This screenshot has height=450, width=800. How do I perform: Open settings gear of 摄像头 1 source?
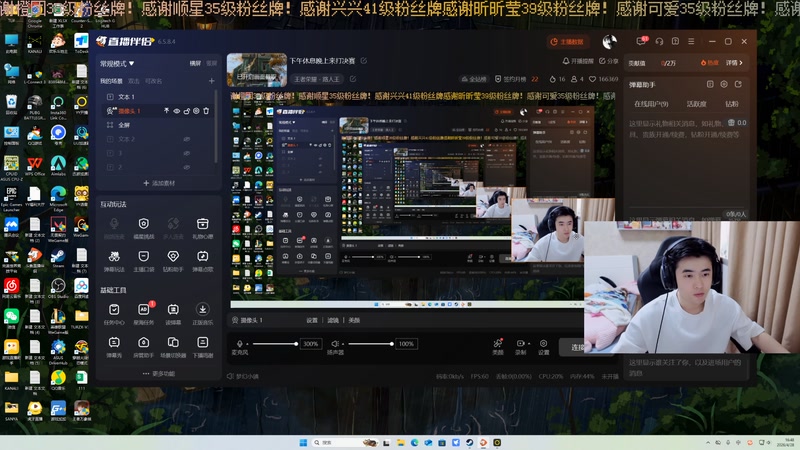click(196, 111)
